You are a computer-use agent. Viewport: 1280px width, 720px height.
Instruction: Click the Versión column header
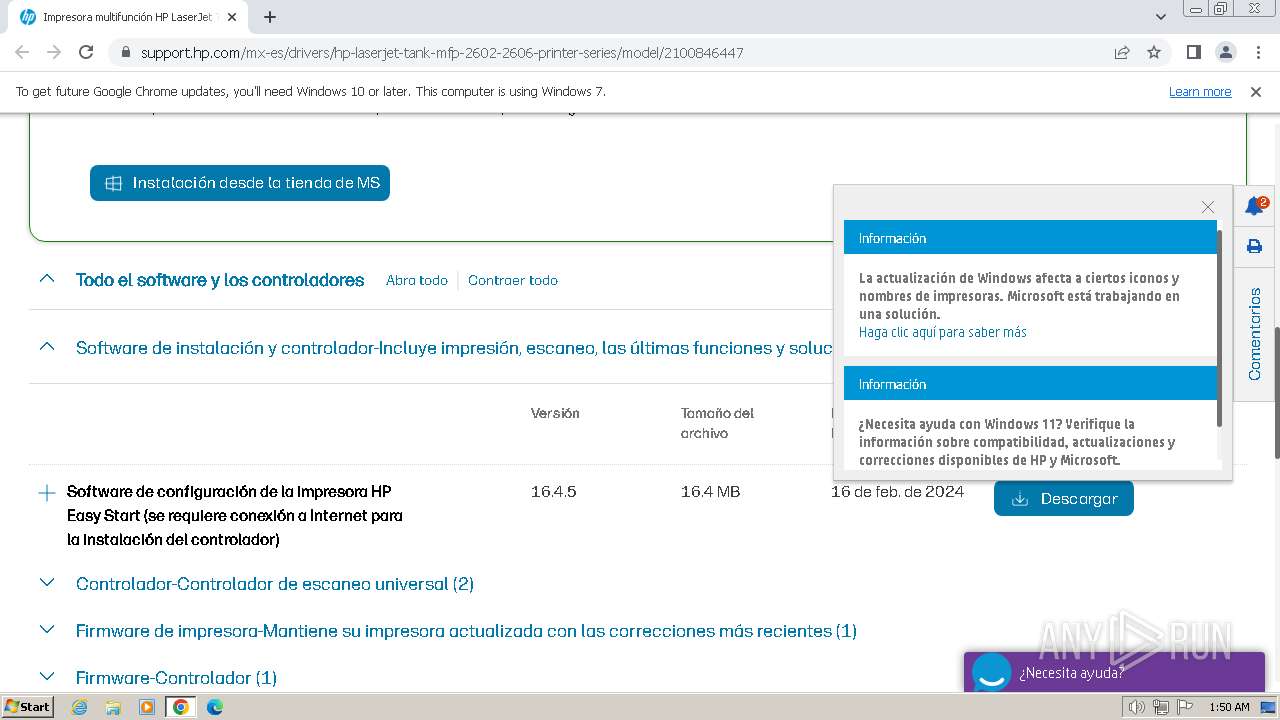(555, 413)
